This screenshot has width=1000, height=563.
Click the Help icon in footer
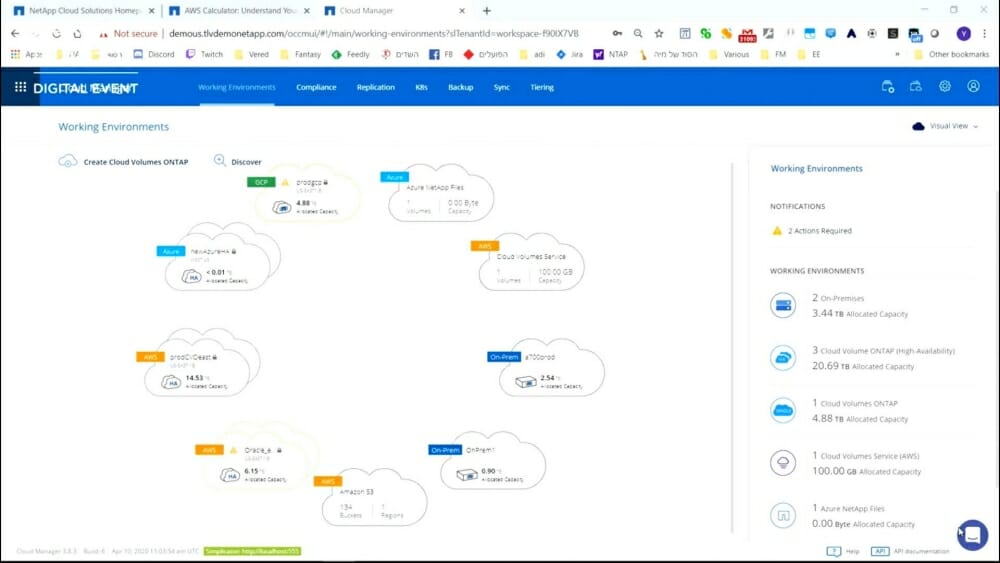pyautogui.click(x=834, y=551)
